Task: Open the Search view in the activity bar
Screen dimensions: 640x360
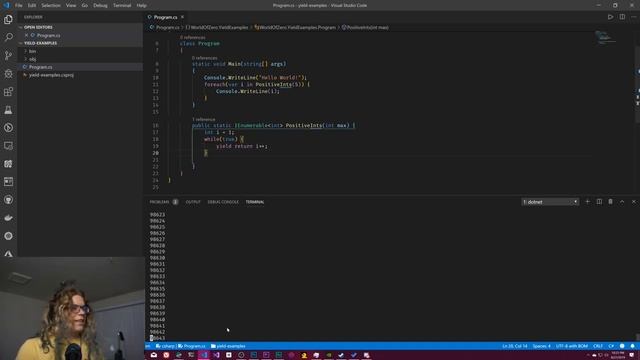Action: [x=8, y=37]
